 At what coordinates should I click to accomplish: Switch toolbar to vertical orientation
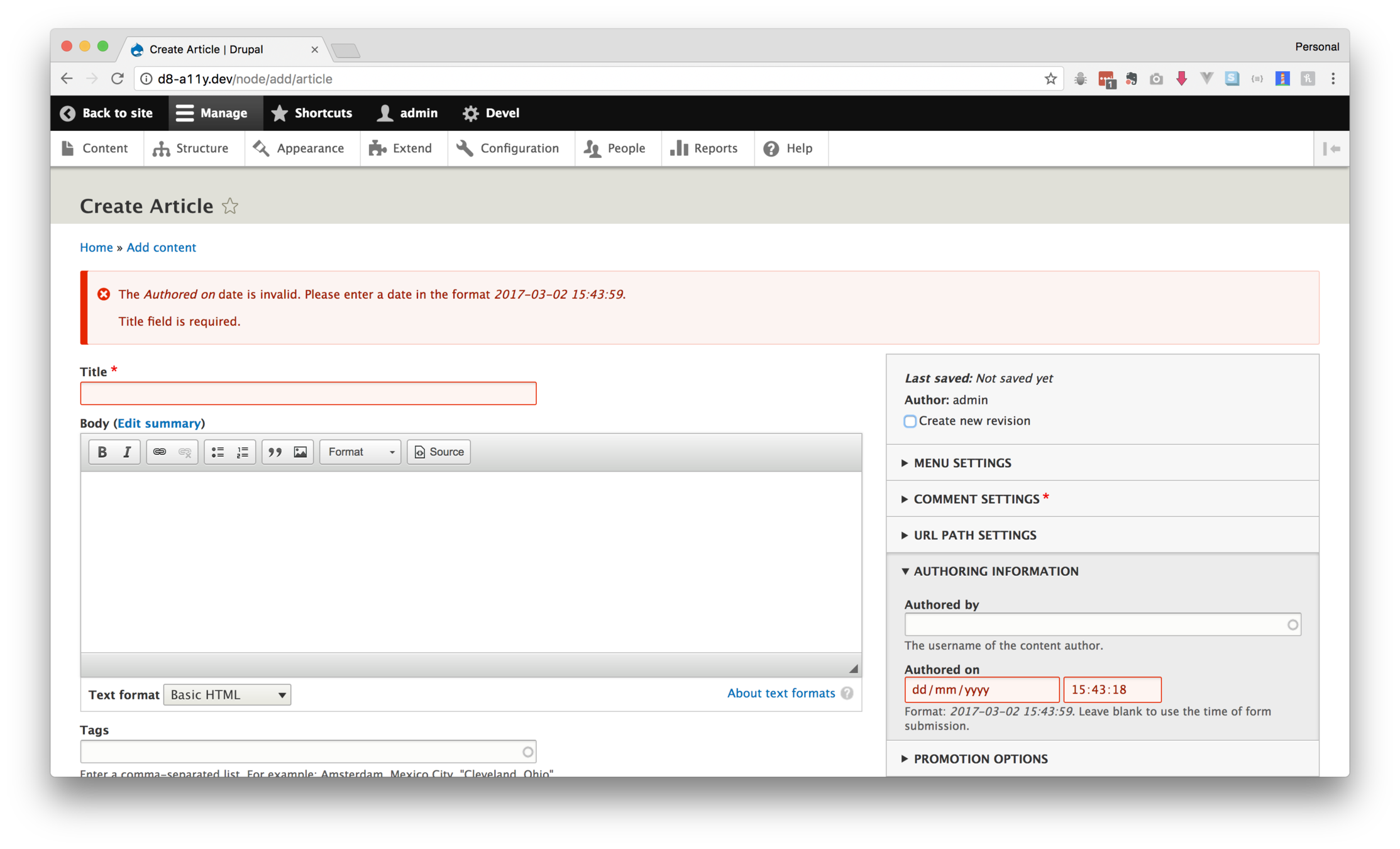point(1331,148)
